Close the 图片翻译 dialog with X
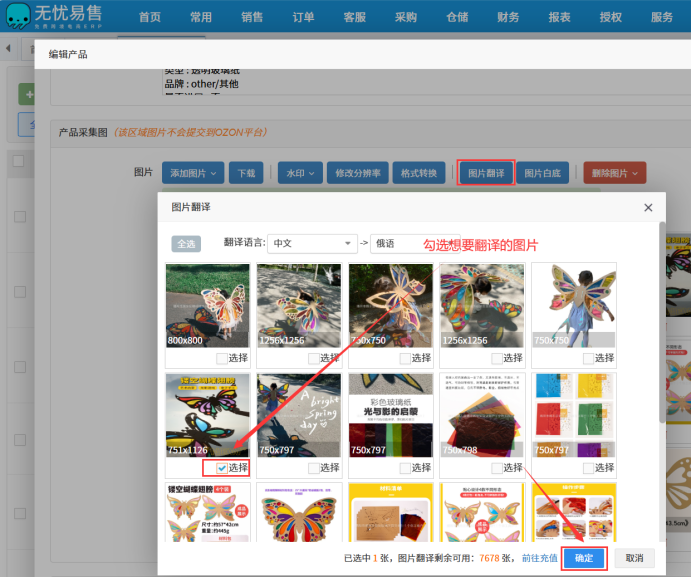692x578 pixels. 648,208
